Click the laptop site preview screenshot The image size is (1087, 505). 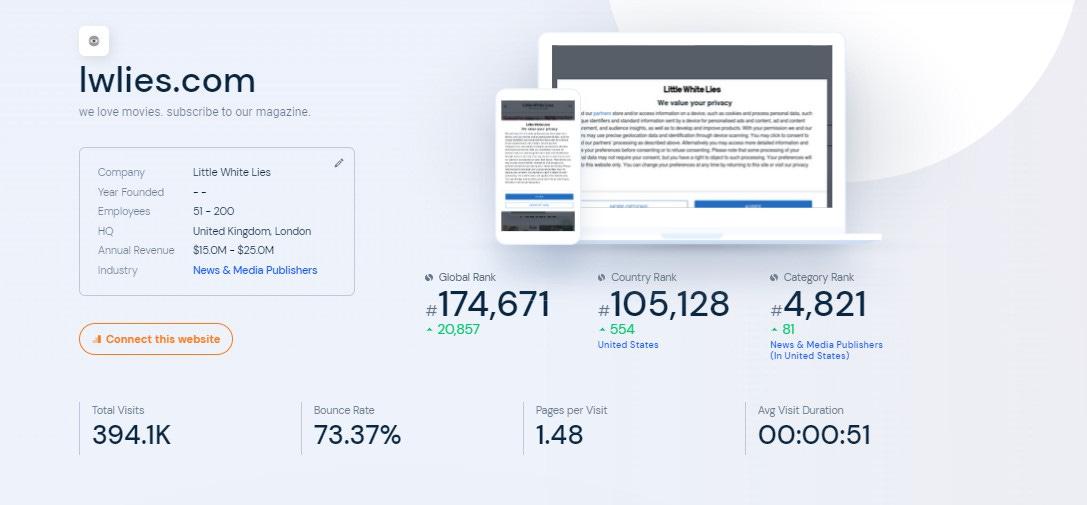click(692, 126)
